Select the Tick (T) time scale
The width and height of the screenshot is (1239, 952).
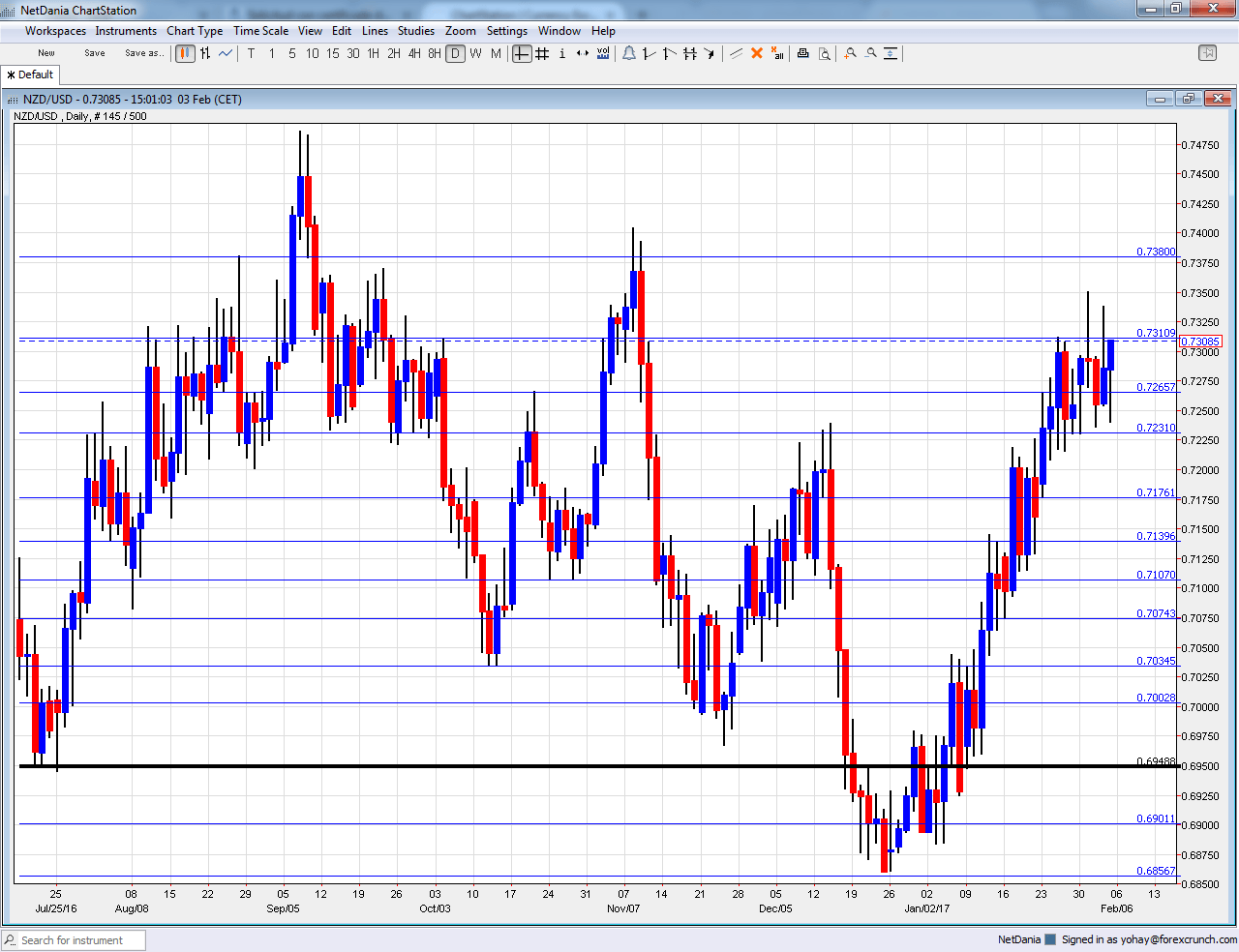click(x=252, y=53)
